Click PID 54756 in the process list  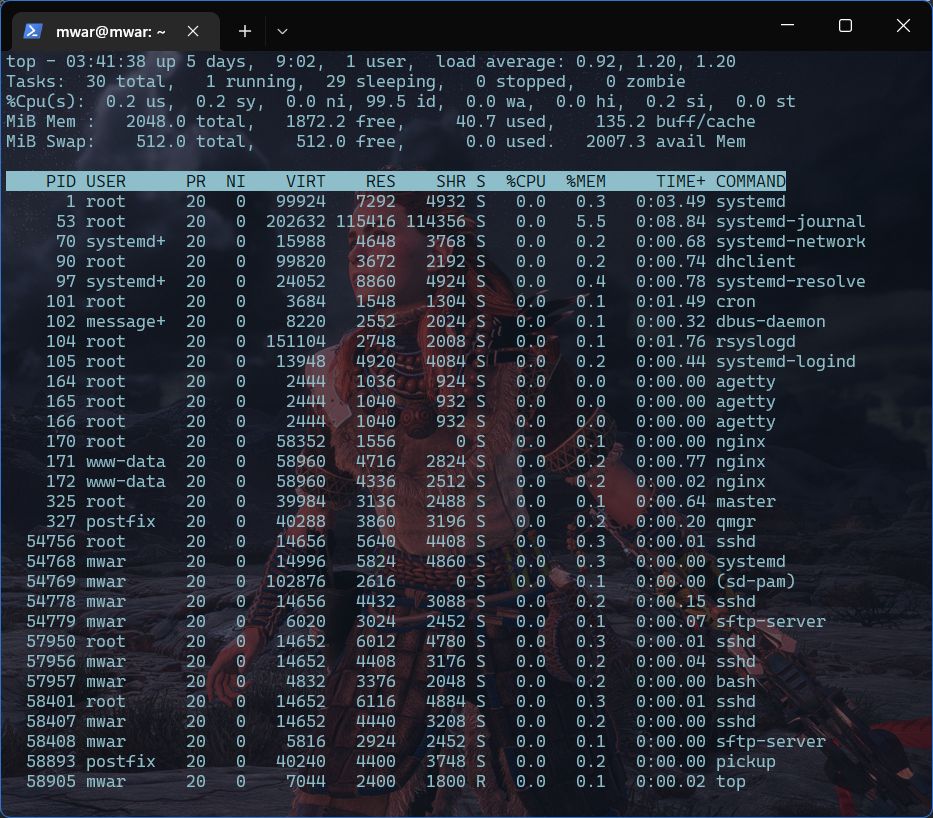(x=51, y=541)
